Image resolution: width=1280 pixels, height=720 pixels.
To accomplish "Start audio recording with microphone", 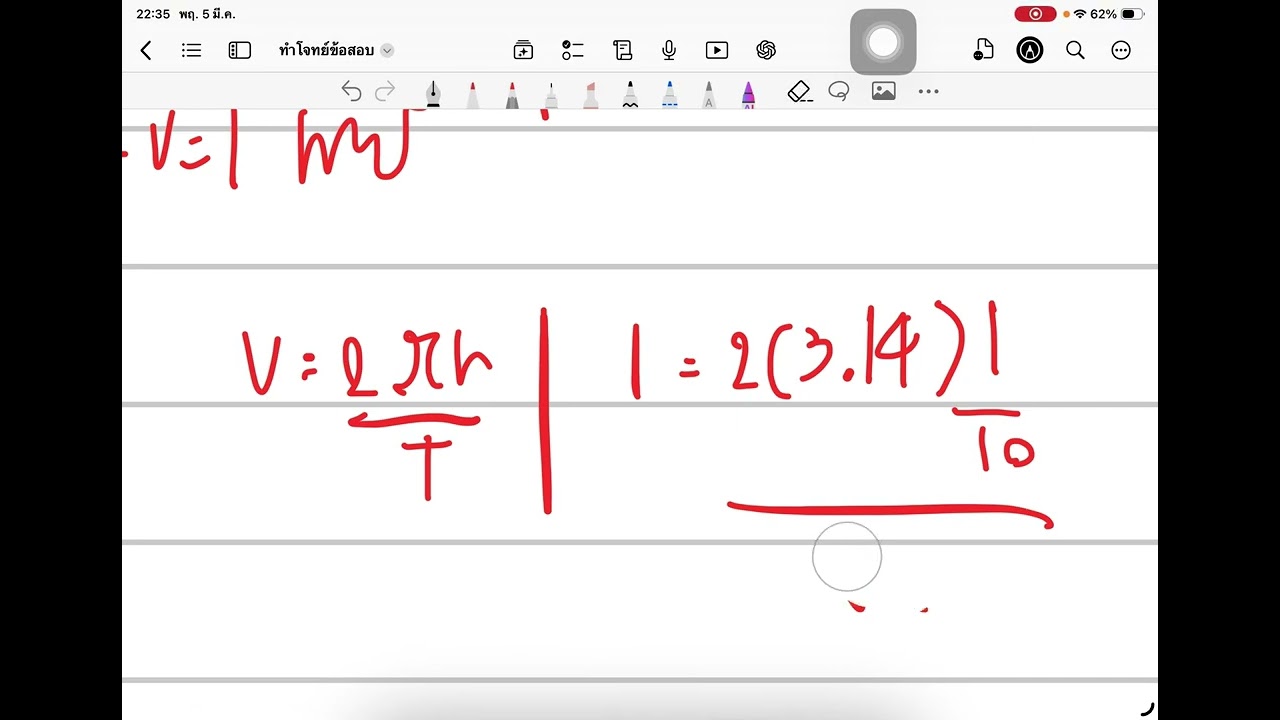I will 669,50.
